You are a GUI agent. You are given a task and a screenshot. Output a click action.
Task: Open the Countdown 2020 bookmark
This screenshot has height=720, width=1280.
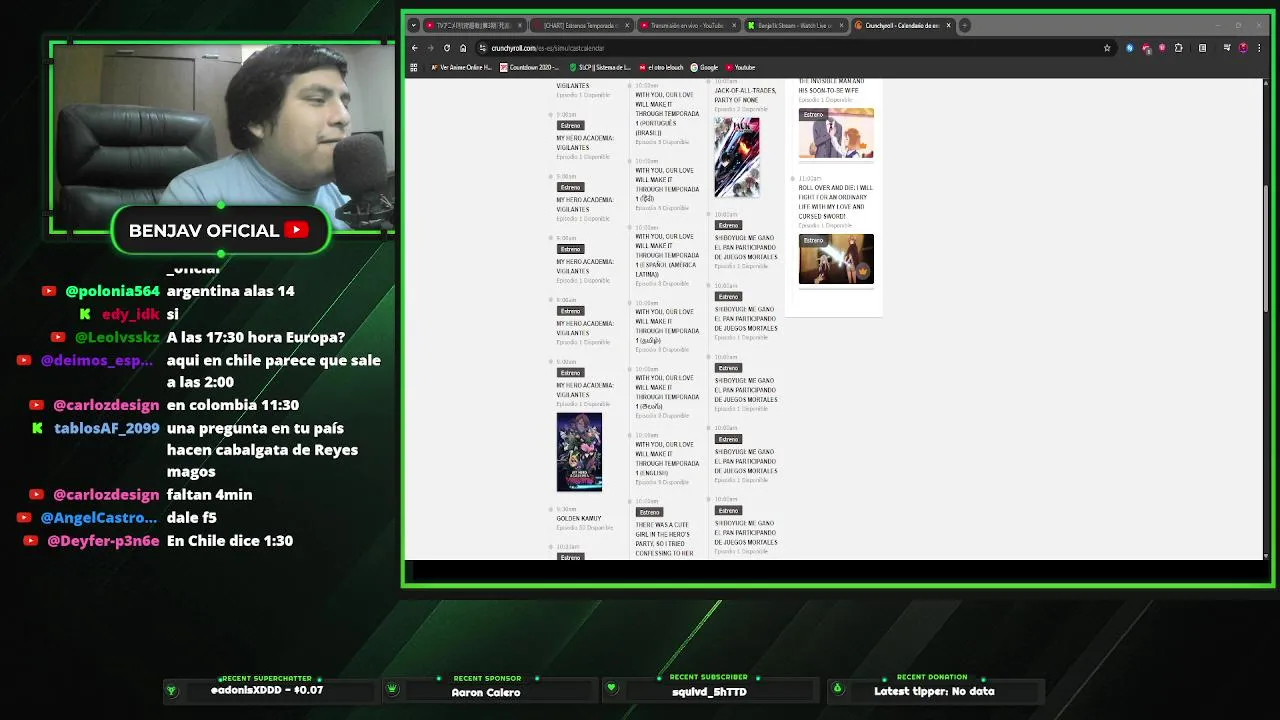pyautogui.click(x=529, y=67)
